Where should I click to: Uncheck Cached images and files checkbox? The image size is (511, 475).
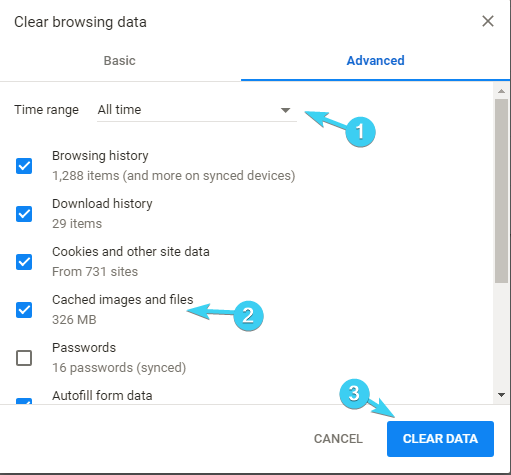point(24,310)
